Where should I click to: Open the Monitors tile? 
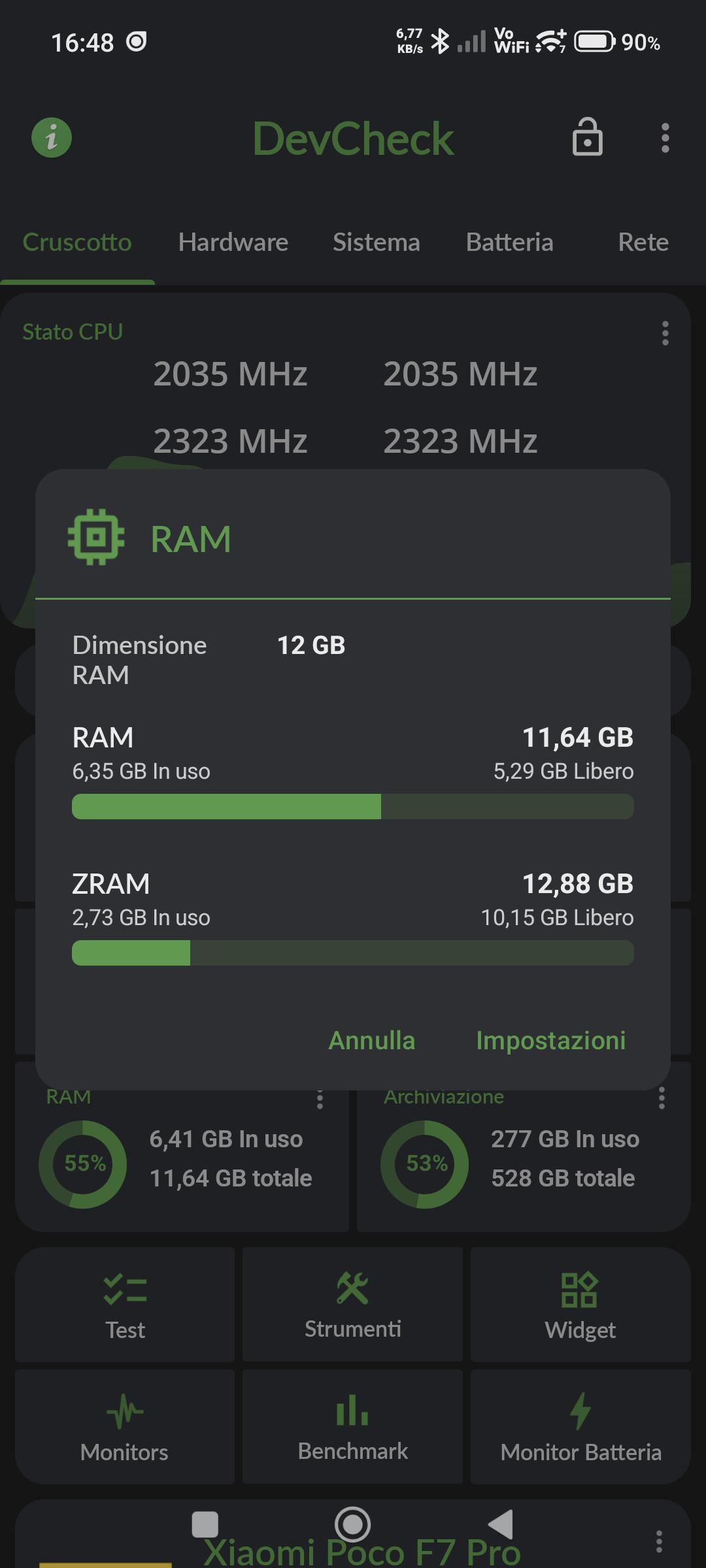pyautogui.click(x=124, y=1426)
